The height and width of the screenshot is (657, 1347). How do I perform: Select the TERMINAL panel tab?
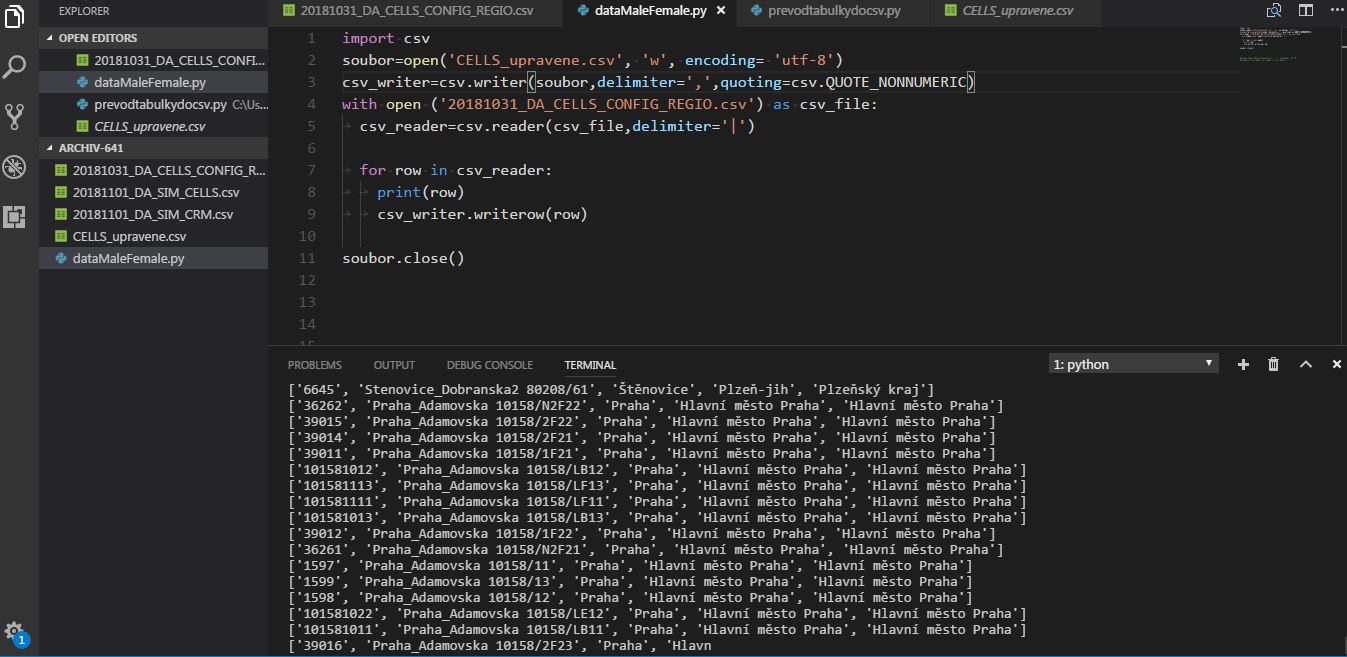click(590, 365)
